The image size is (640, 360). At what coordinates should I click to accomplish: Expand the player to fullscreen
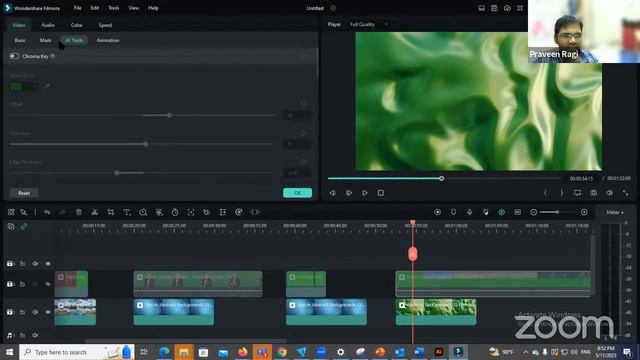625,193
